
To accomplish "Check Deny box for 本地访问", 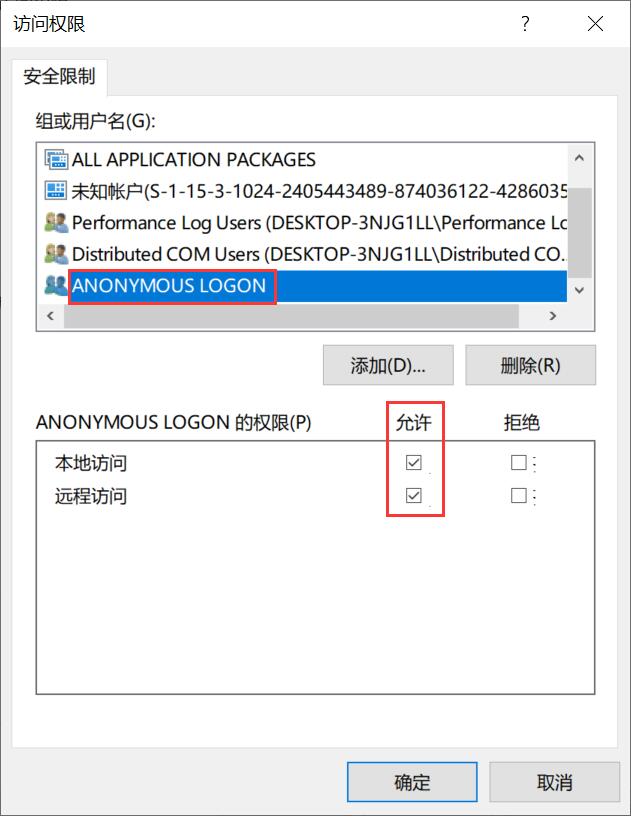I will [519, 462].
